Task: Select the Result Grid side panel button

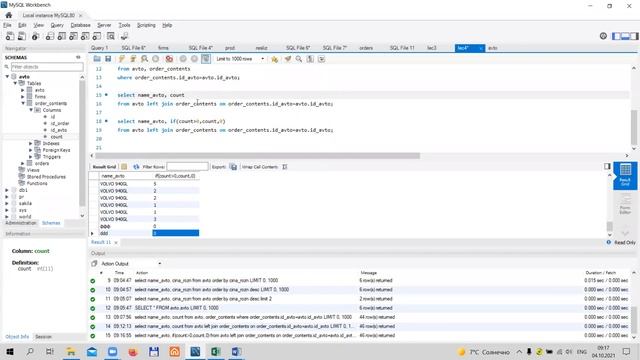Action: (625, 175)
